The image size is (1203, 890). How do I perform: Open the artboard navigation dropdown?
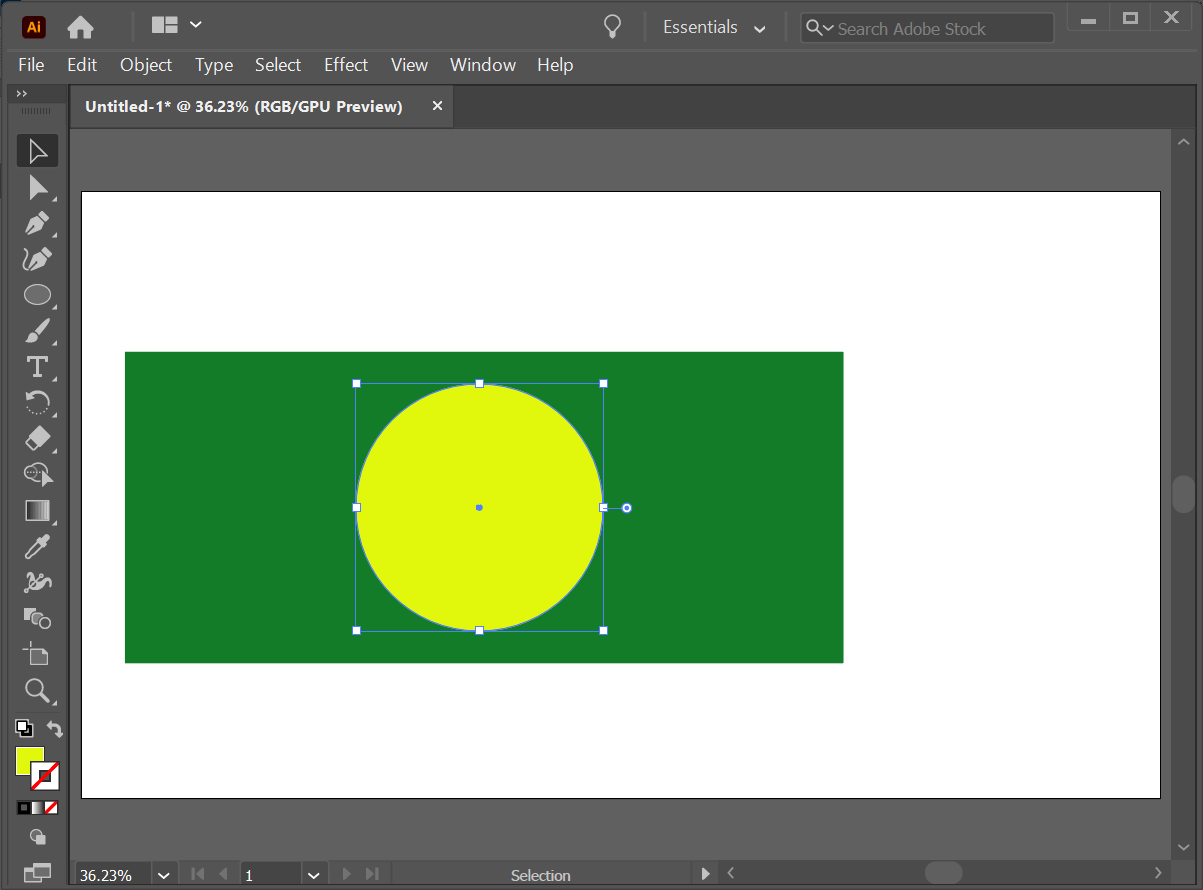[x=314, y=875]
